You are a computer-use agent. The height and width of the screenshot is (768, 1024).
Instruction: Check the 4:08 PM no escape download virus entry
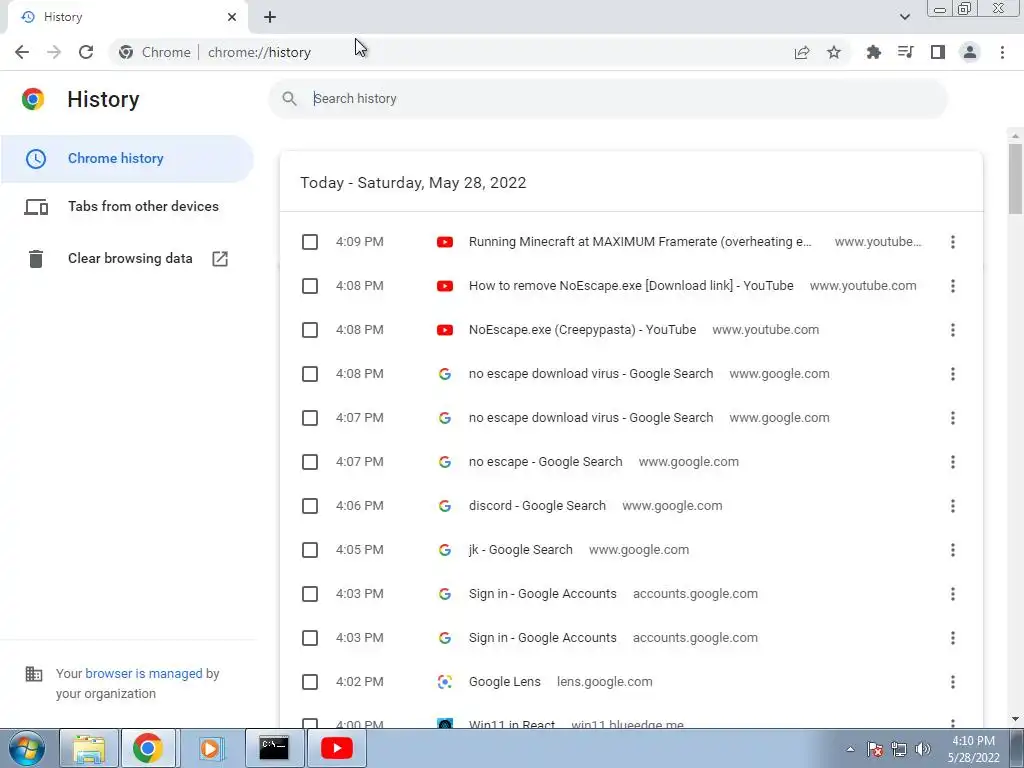pyautogui.click(x=310, y=374)
